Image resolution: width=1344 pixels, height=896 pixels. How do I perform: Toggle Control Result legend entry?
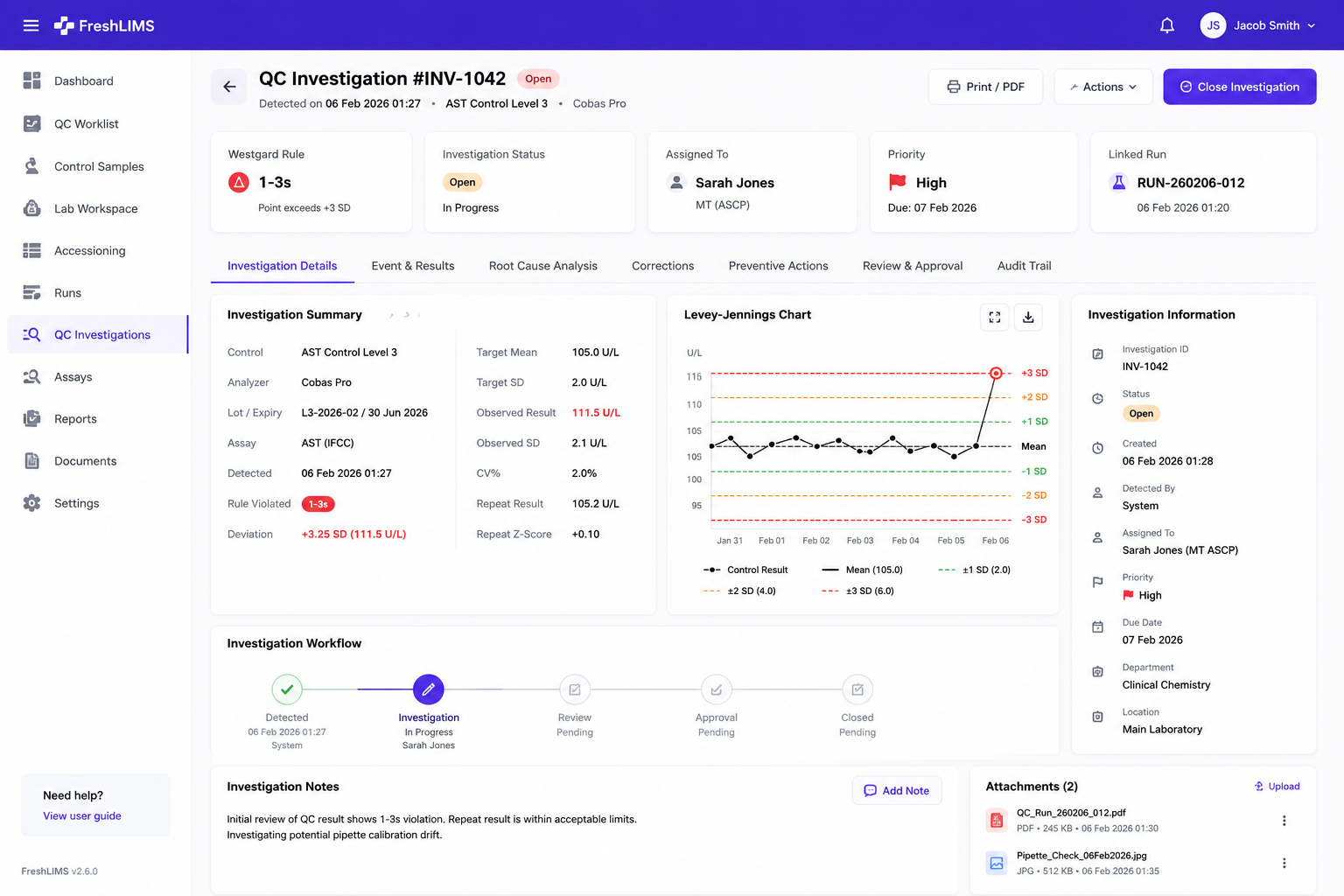(x=745, y=570)
